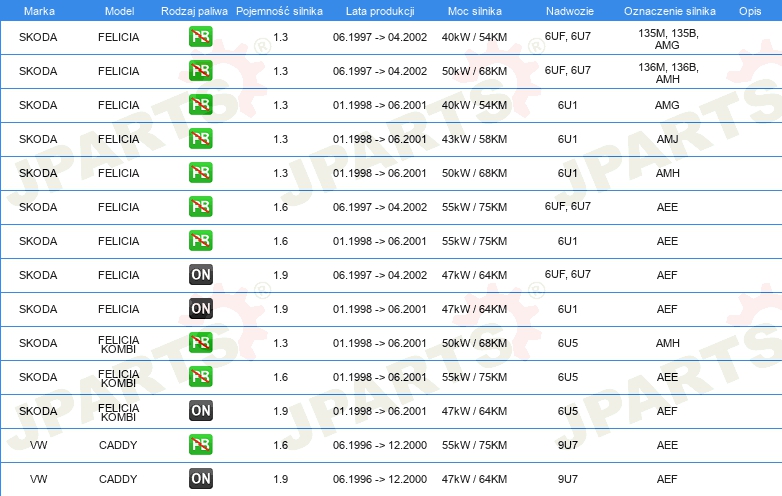
Task: Click petrol icon for Felicia AMJ 43kW row
Action: click(200, 139)
